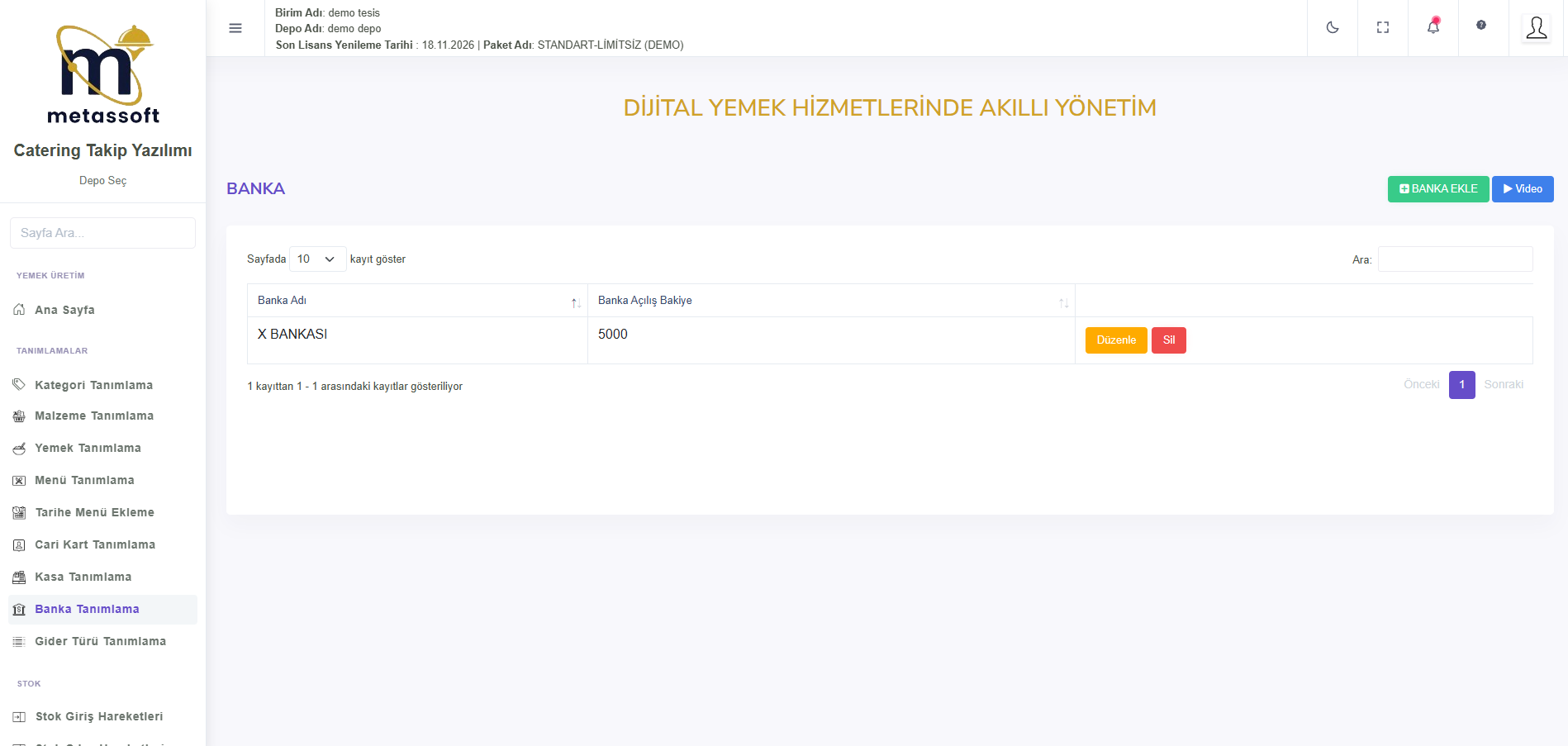Open Kasa Tanımlama from sidebar
This screenshot has height=746, width=1568.
click(83, 577)
